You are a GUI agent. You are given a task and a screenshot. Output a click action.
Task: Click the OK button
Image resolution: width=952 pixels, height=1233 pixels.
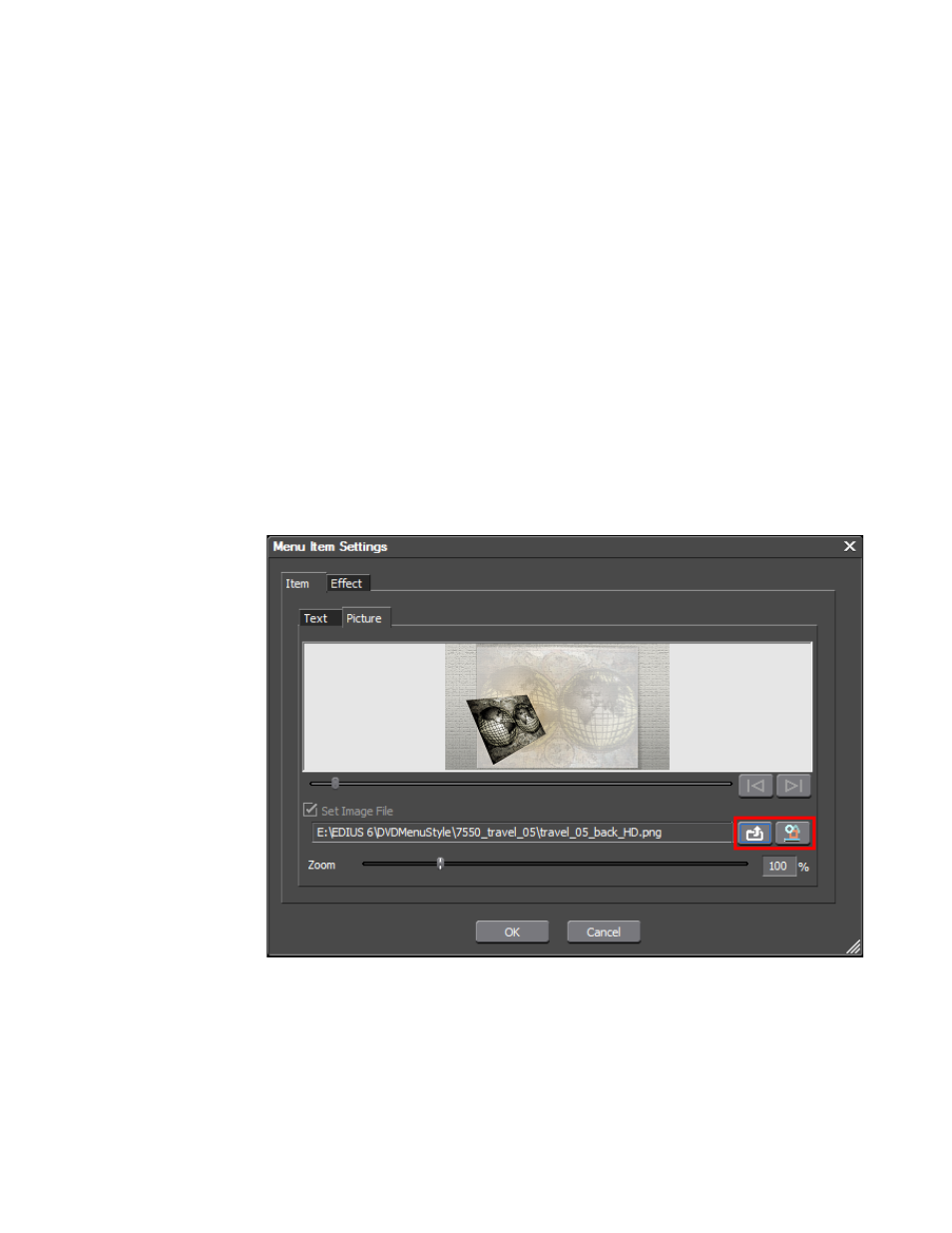(512, 931)
